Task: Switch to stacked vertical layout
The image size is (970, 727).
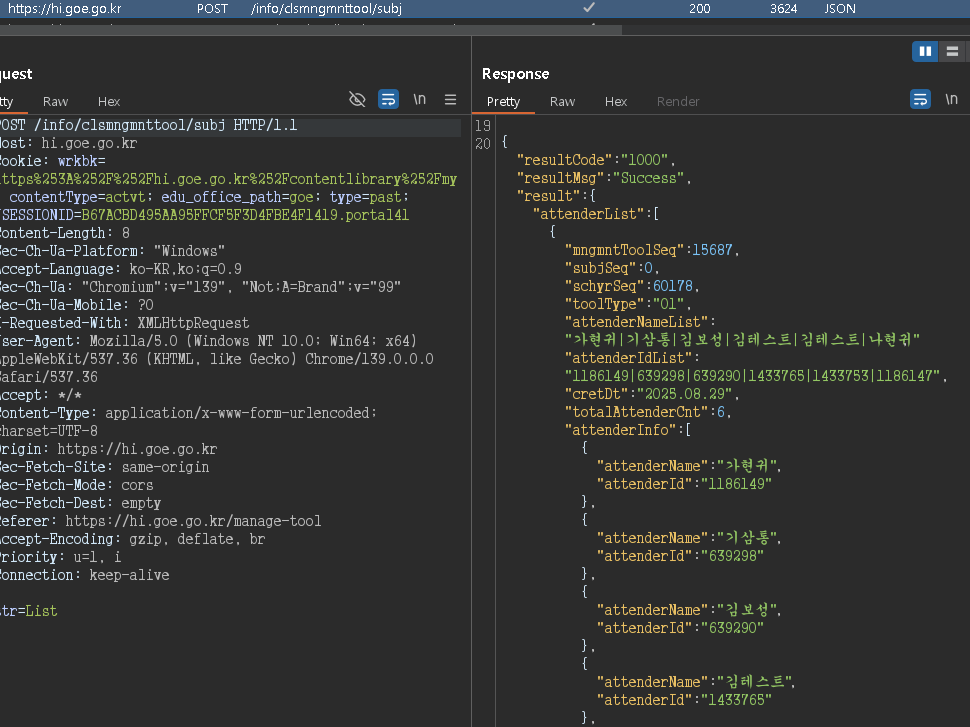Action: tap(951, 51)
